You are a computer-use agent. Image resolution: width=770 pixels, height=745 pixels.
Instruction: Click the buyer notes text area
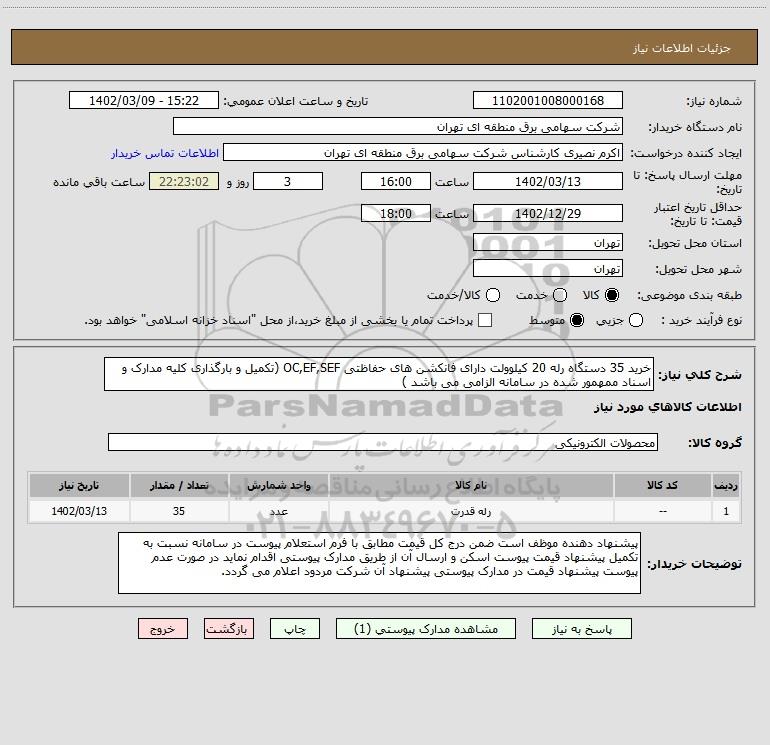379,563
